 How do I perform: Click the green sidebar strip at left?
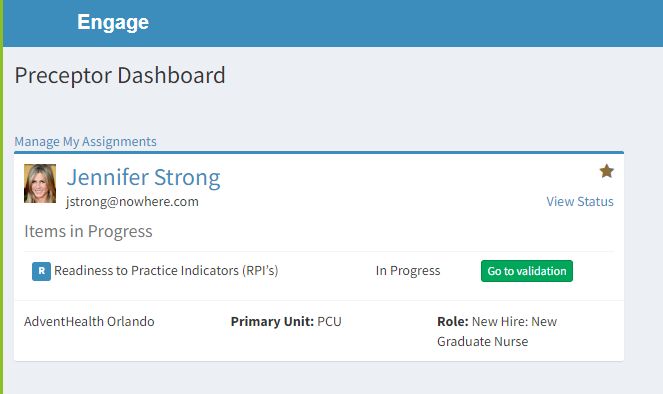click(1, 197)
